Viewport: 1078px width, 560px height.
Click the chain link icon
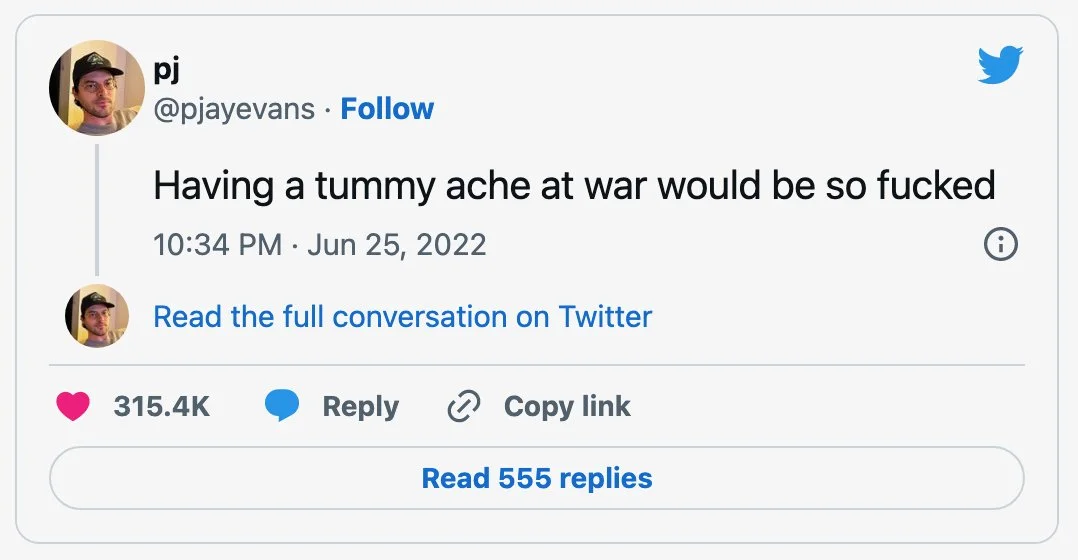tap(464, 406)
